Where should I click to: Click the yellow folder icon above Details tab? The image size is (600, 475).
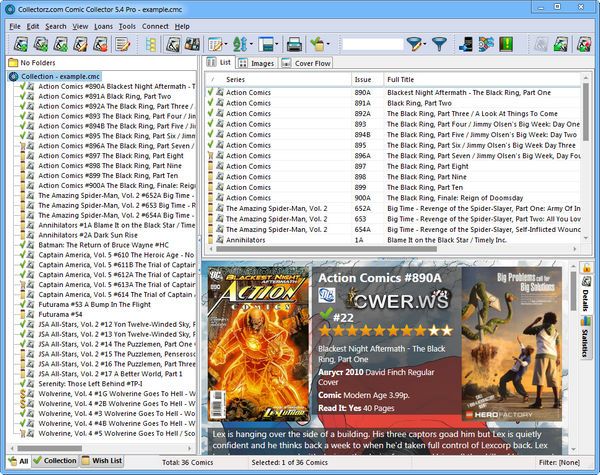click(x=586, y=269)
